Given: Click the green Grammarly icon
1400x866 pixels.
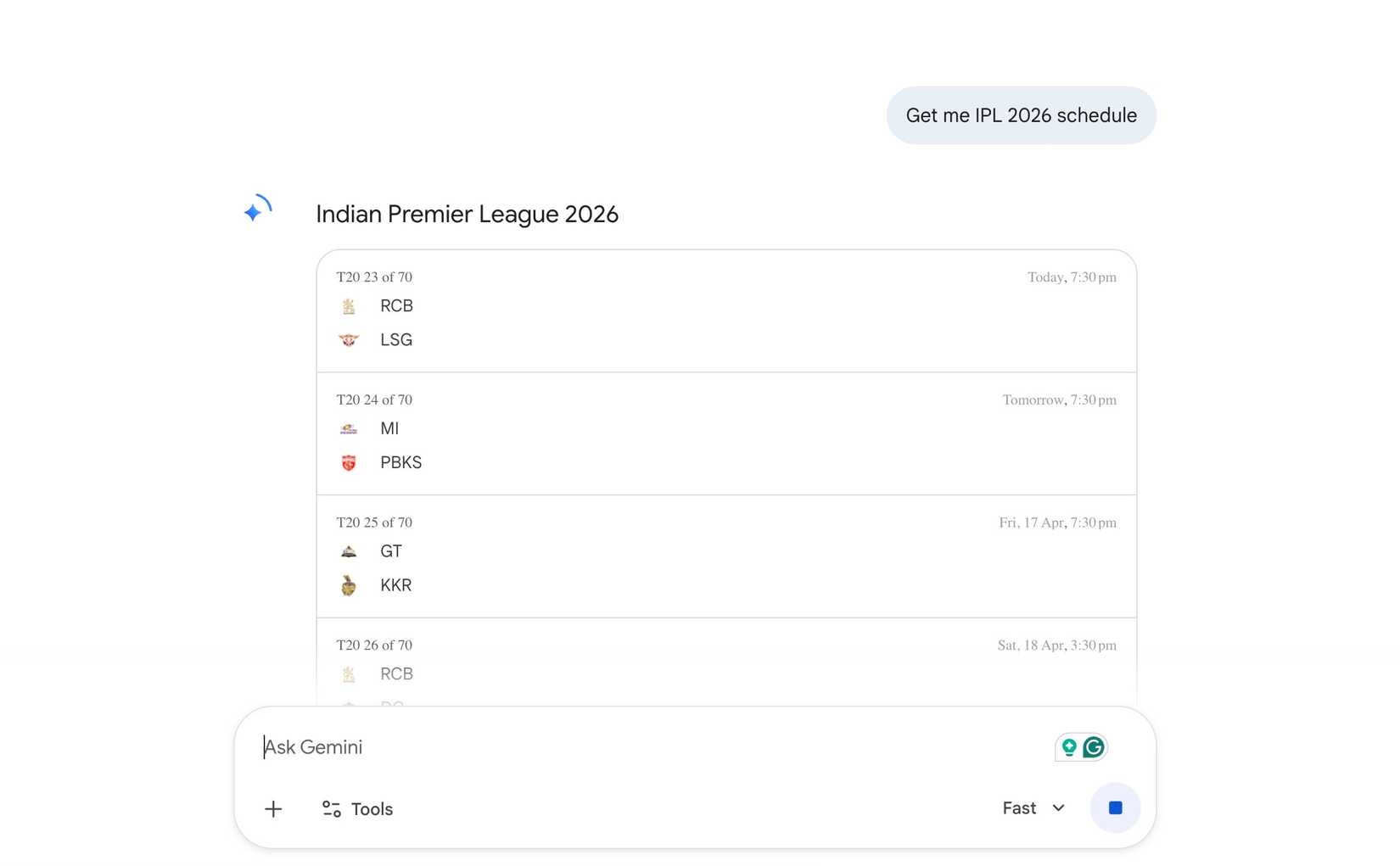Looking at the screenshot, I should [x=1094, y=747].
